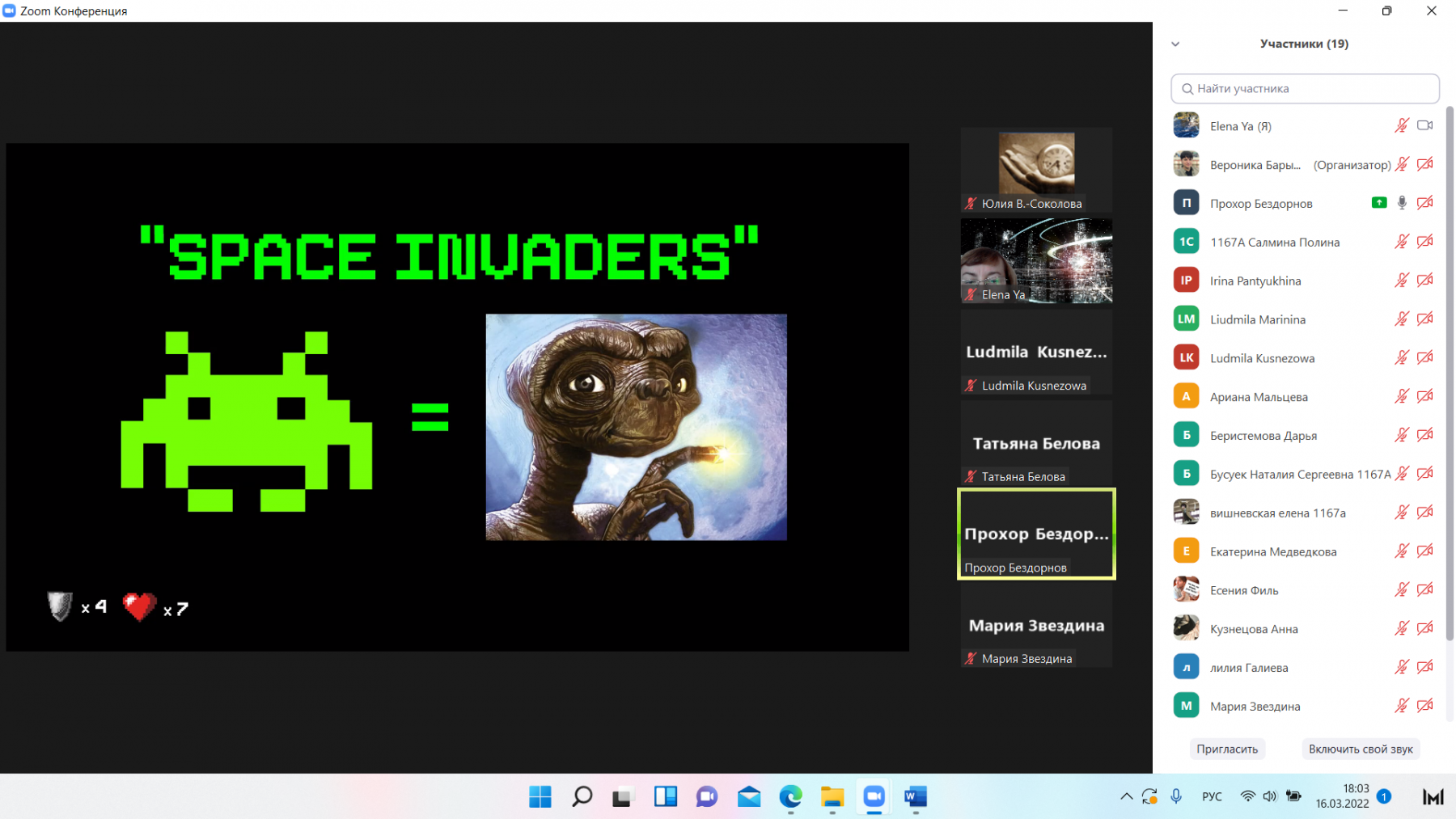Image resolution: width=1456 pixels, height=819 pixels.
Task: Select the Мария Звездина video tile
Action: point(1036,625)
